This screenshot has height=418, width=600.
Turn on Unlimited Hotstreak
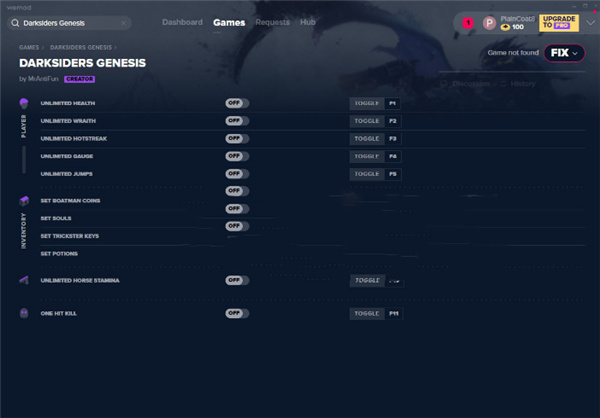pos(237,138)
